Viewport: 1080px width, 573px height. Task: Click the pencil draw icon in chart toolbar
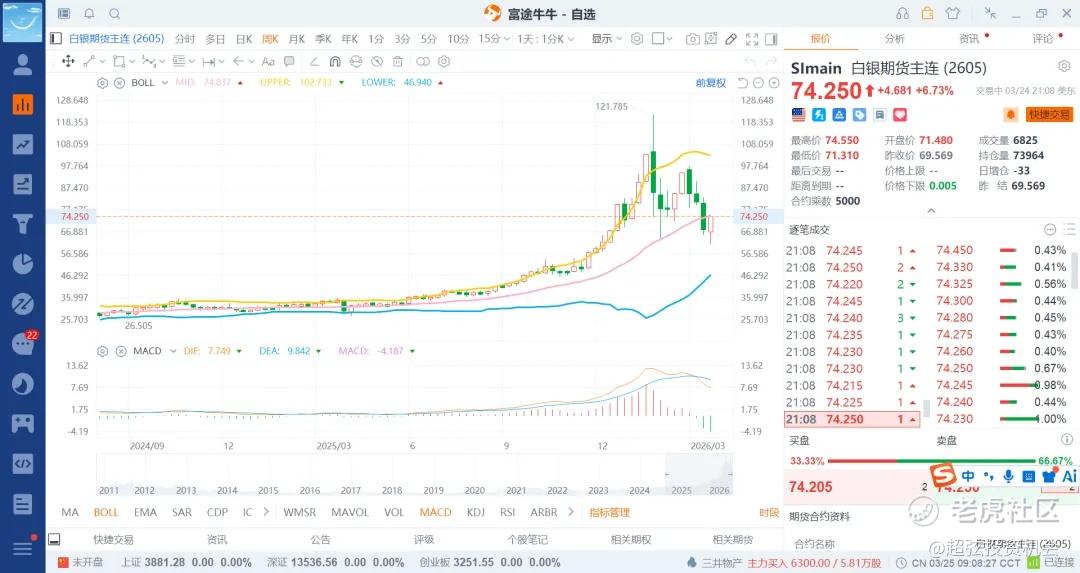(x=731, y=39)
